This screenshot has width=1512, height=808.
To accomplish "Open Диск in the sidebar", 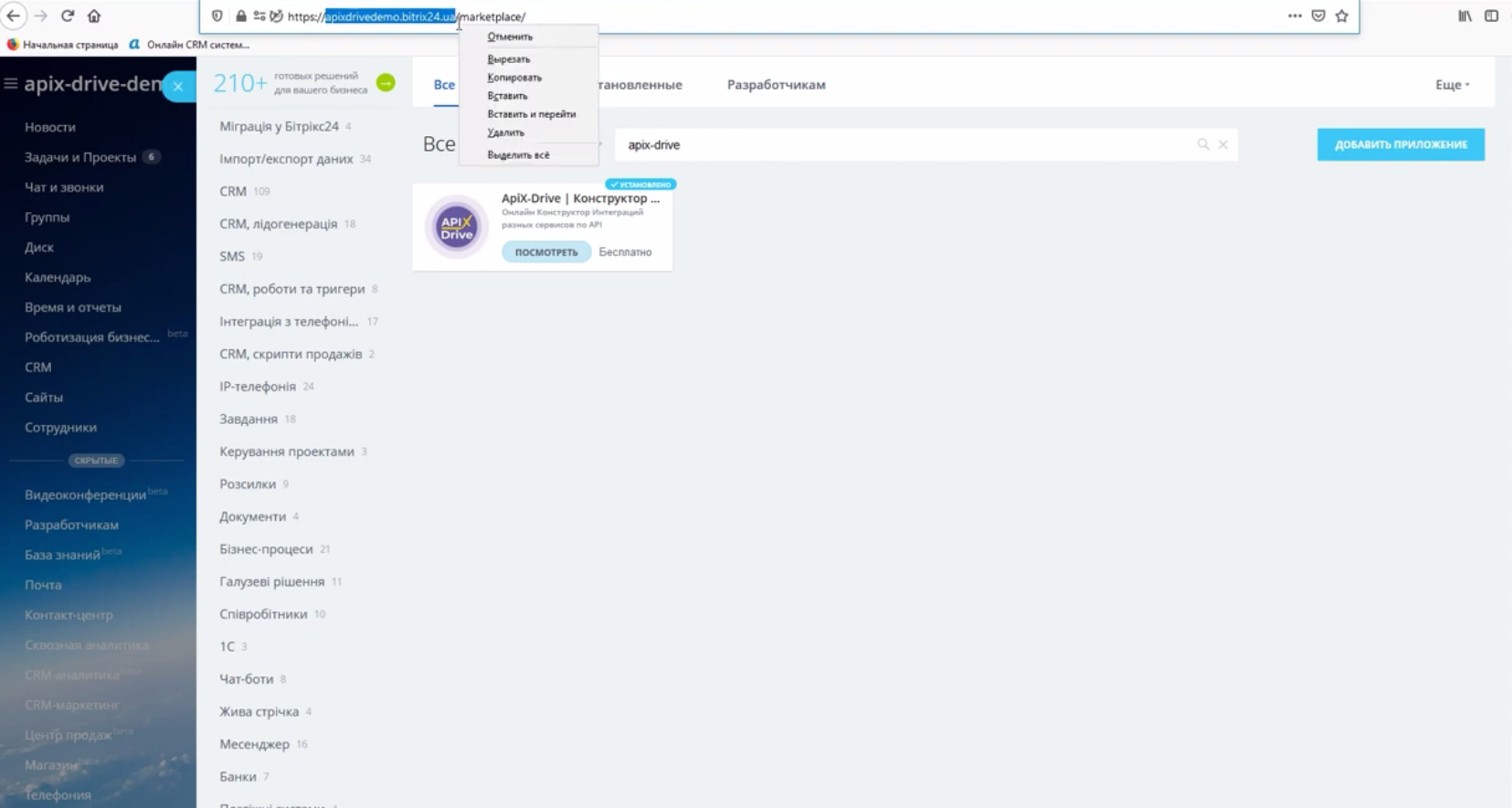I will point(39,248).
